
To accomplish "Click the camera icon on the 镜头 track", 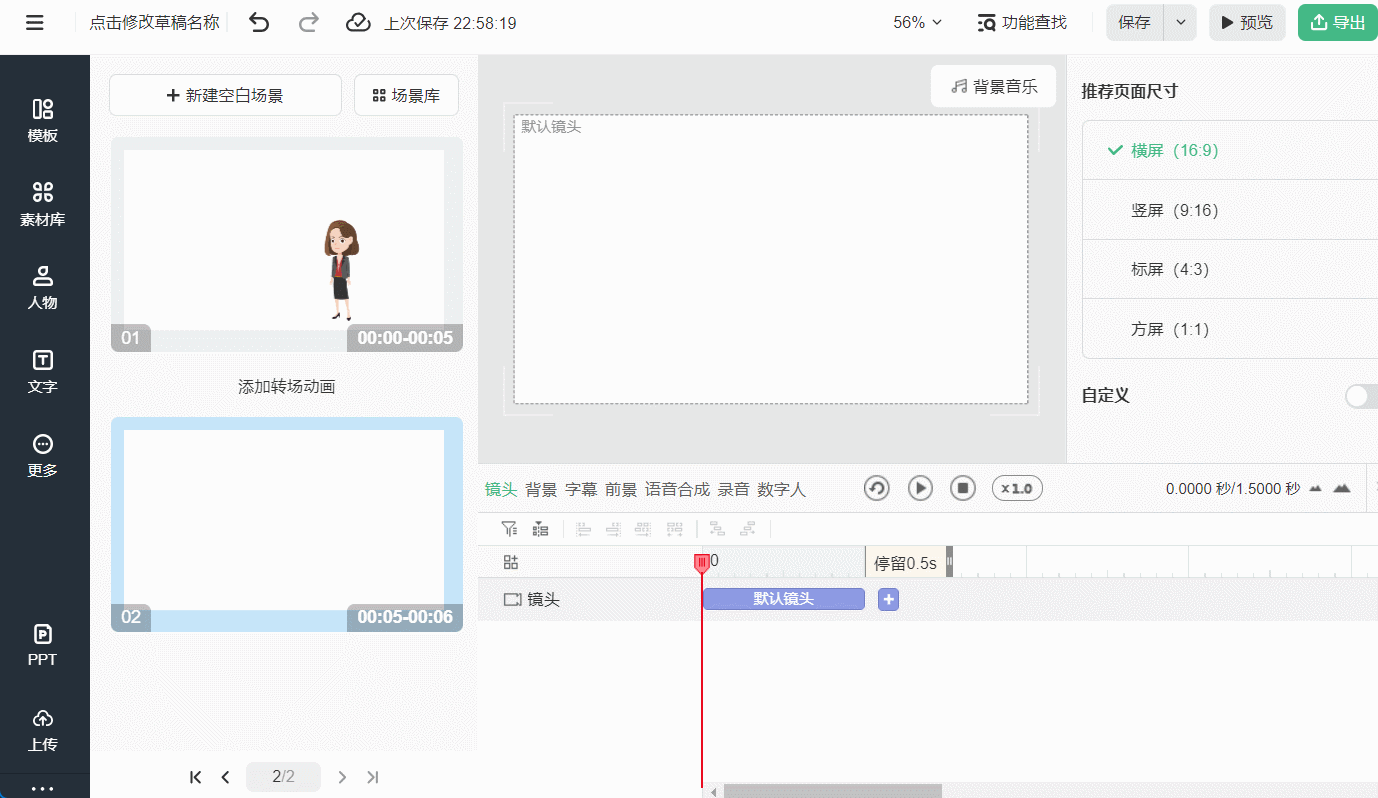I will pyautogui.click(x=513, y=599).
